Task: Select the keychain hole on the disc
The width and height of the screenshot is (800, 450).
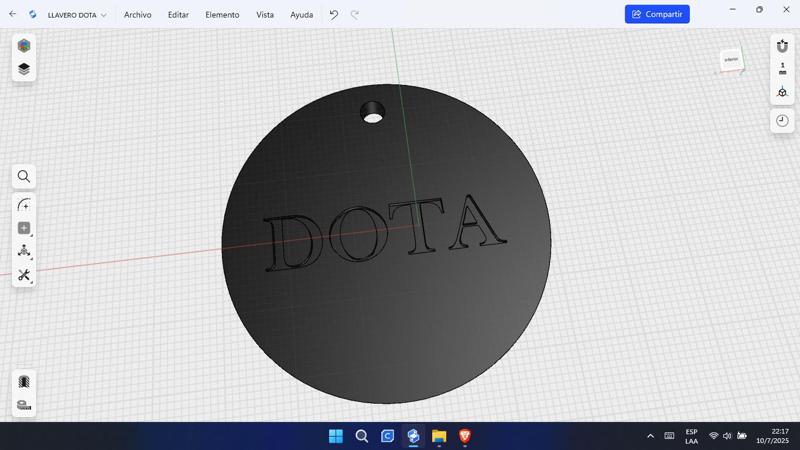Action: click(x=372, y=112)
